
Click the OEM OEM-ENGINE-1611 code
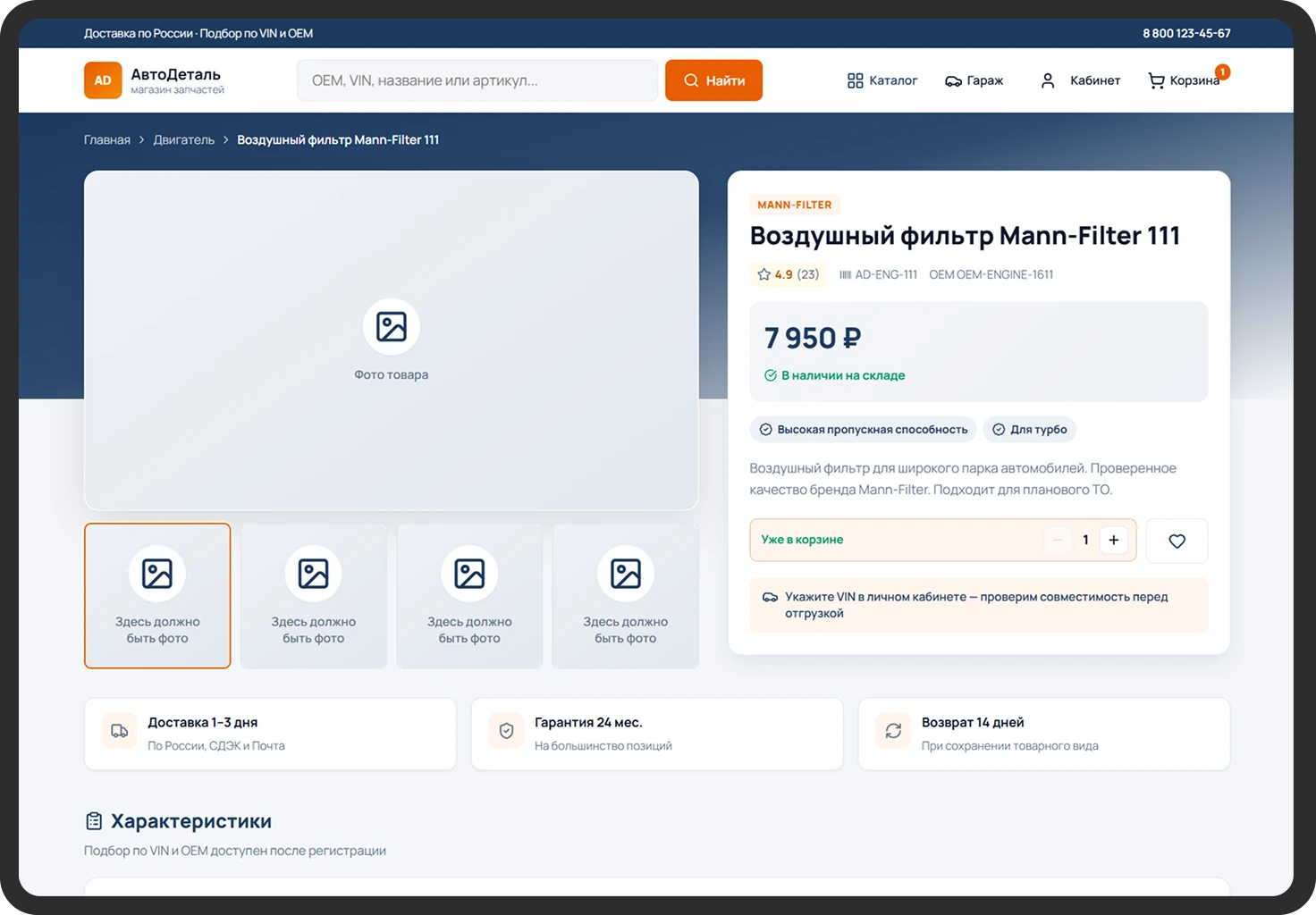coord(991,274)
